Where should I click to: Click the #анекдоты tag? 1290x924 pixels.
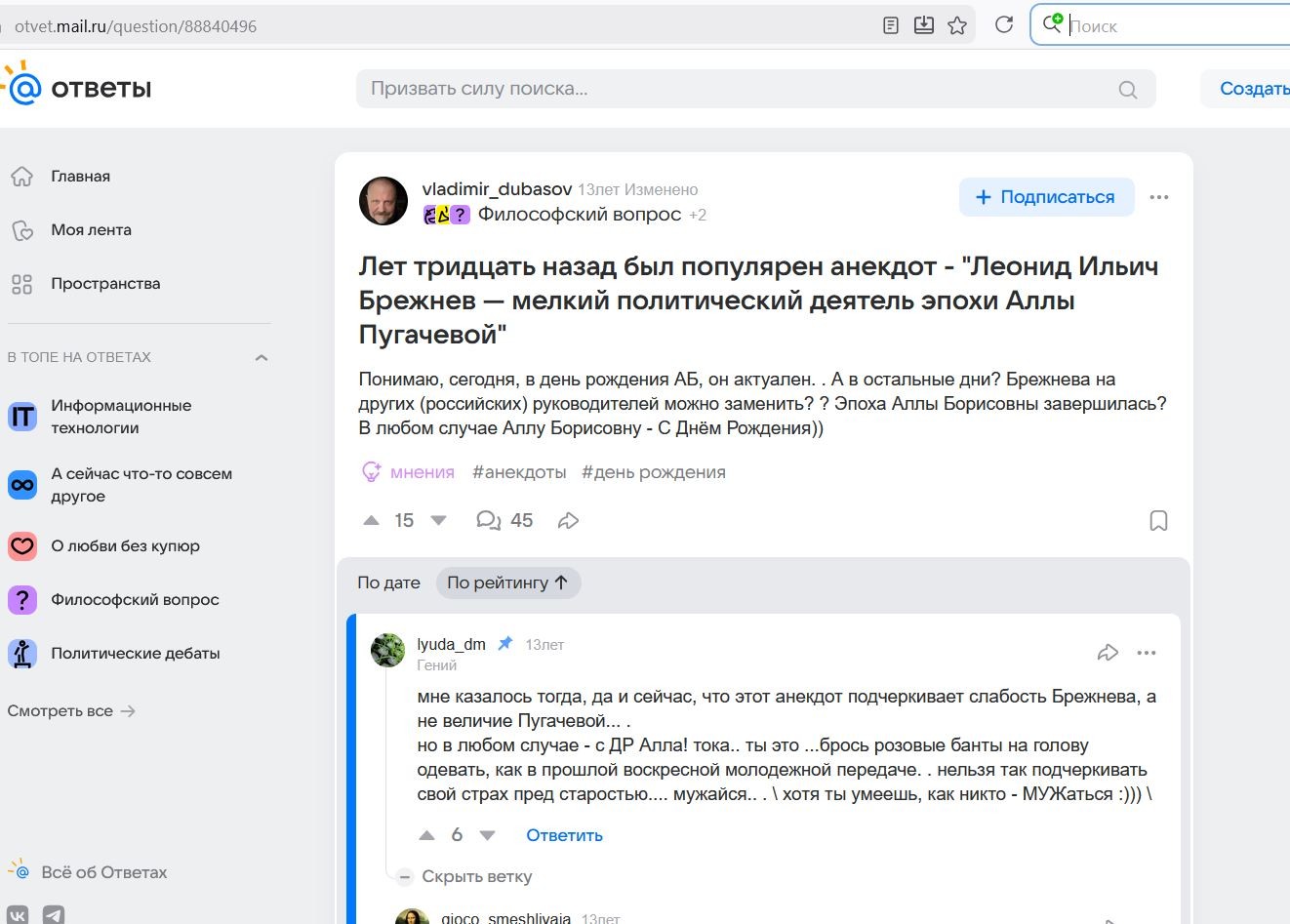519,472
